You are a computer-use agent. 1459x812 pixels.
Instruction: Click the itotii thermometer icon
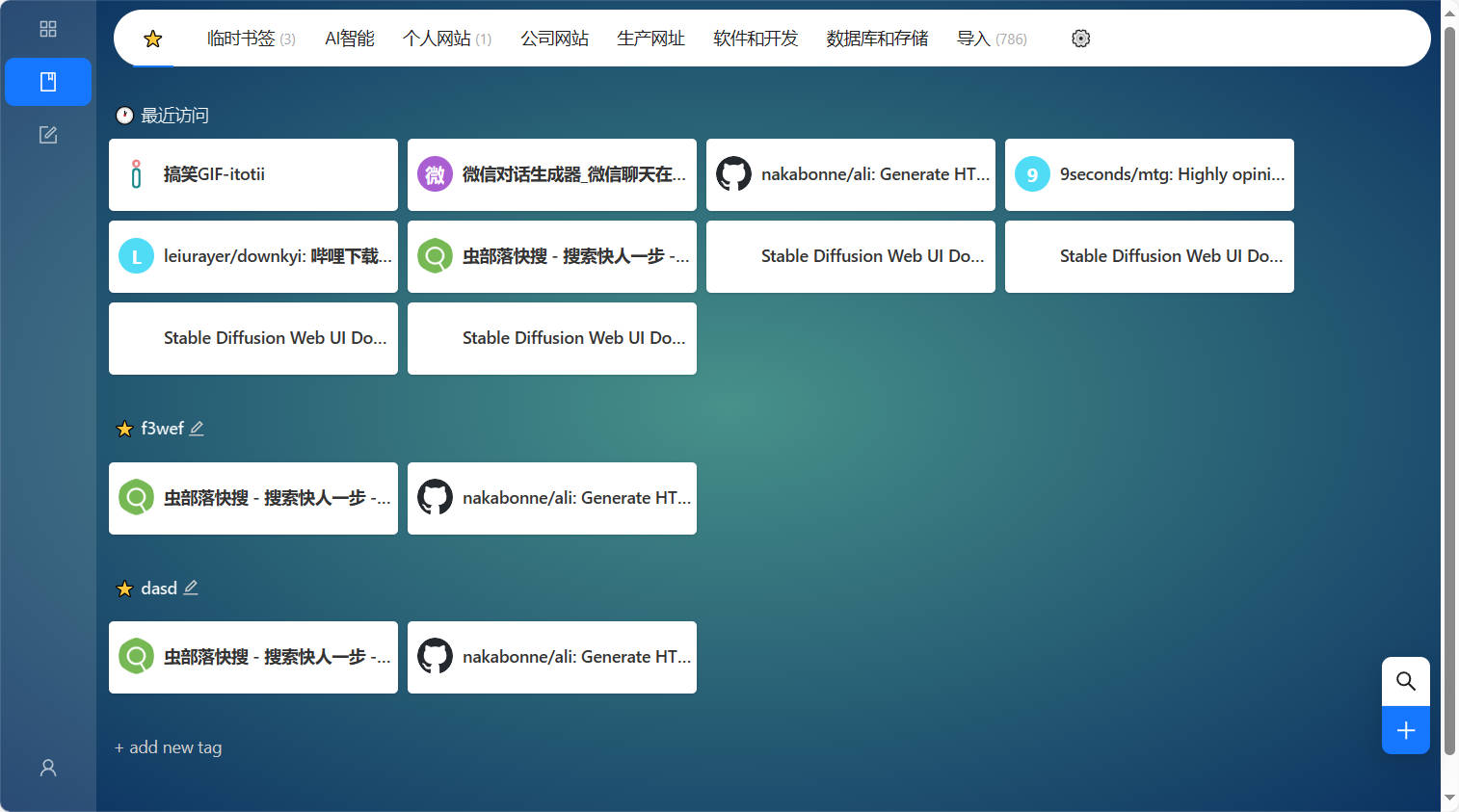pyautogui.click(x=136, y=174)
